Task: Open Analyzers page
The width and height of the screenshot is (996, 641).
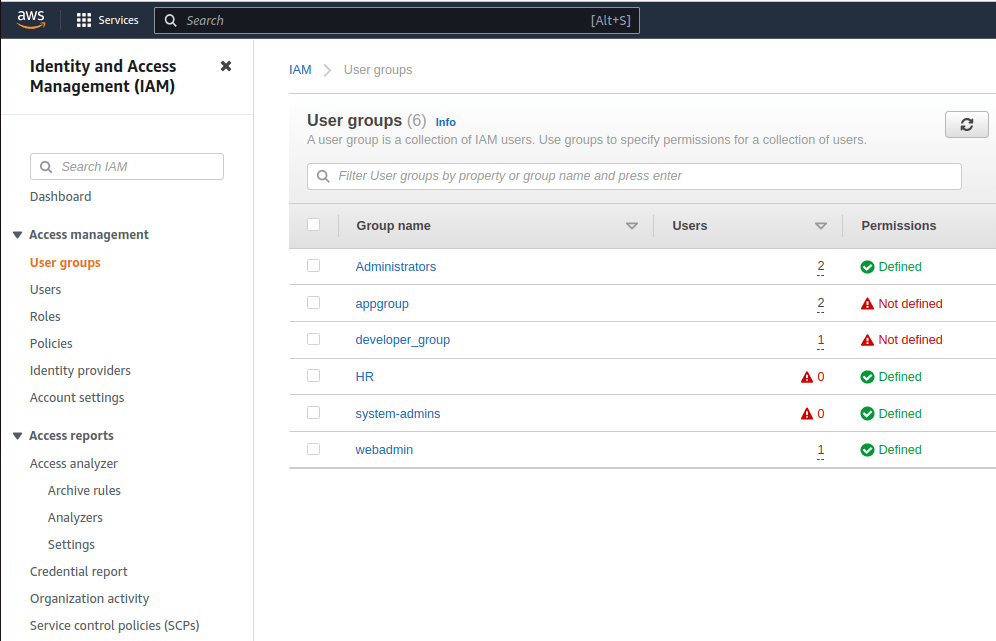Action: coord(75,518)
